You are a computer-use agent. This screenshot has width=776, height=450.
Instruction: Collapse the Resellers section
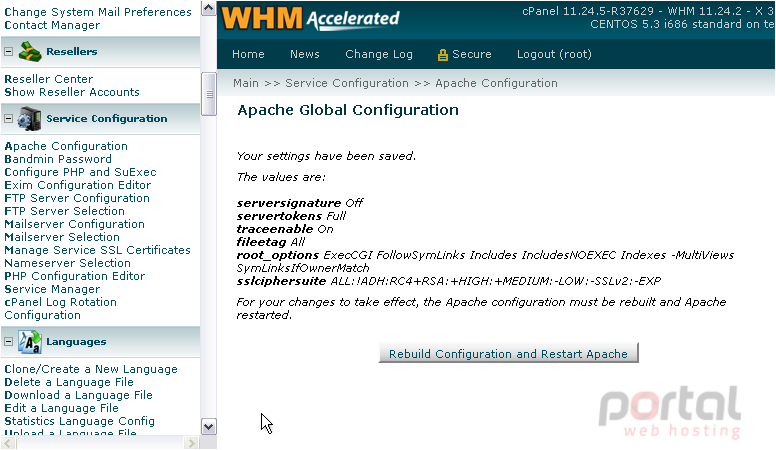pos(8,51)
